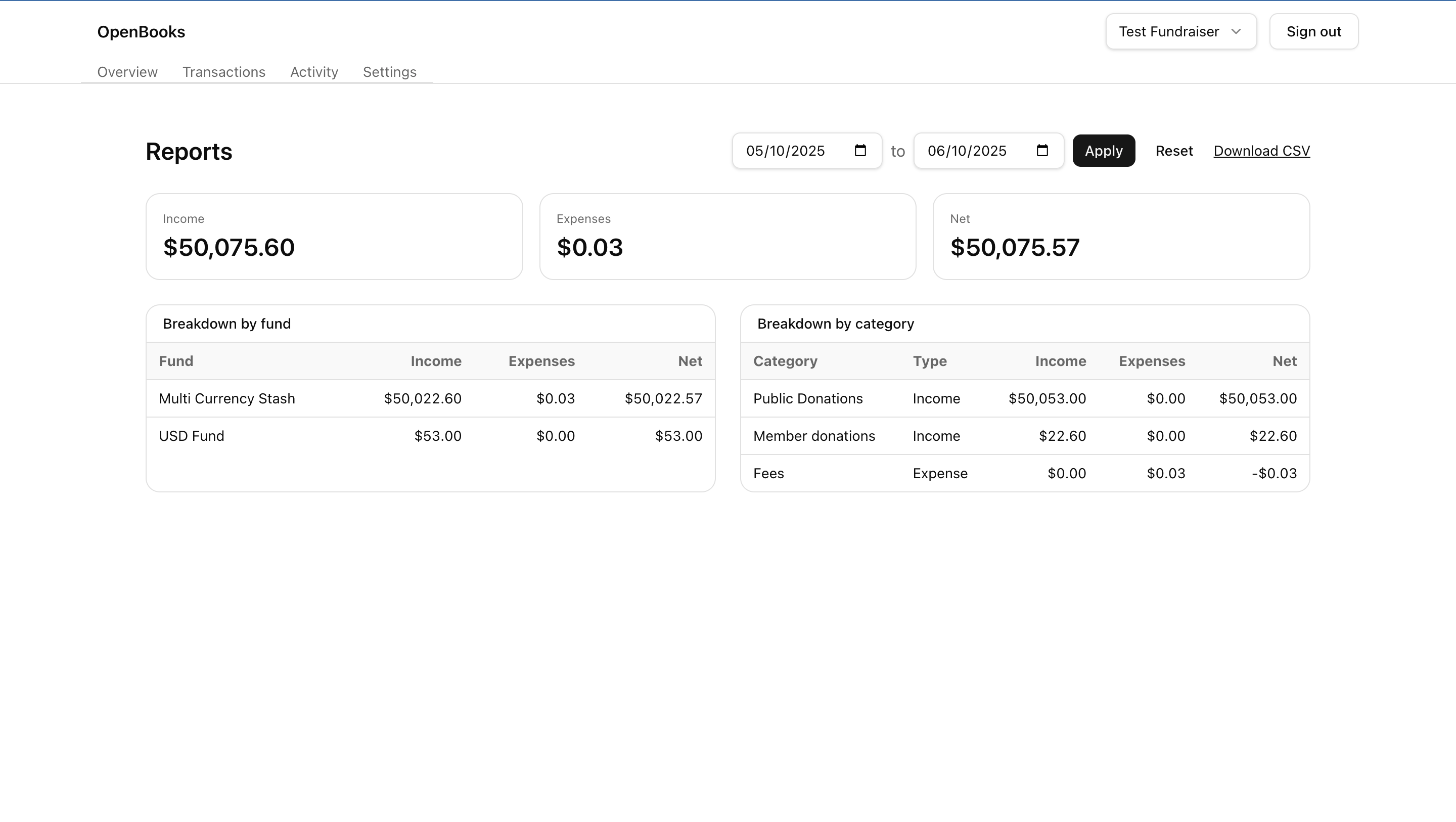Viewport: 1456px width, 822px height.
Task: Go to the Activity tab
Action: point(314,72)
